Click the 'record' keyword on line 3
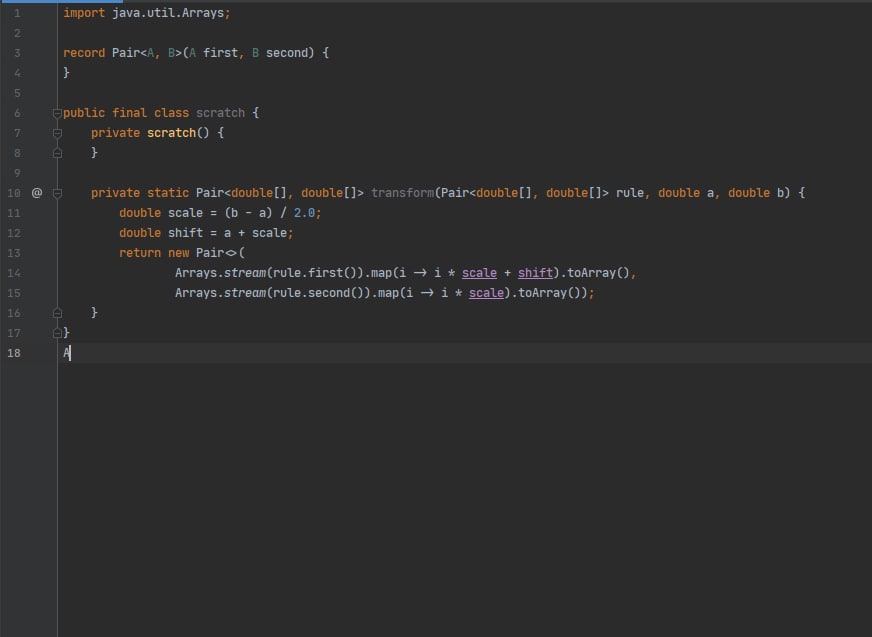This screenshot has width=872, height=637. (x=84, y=53)
